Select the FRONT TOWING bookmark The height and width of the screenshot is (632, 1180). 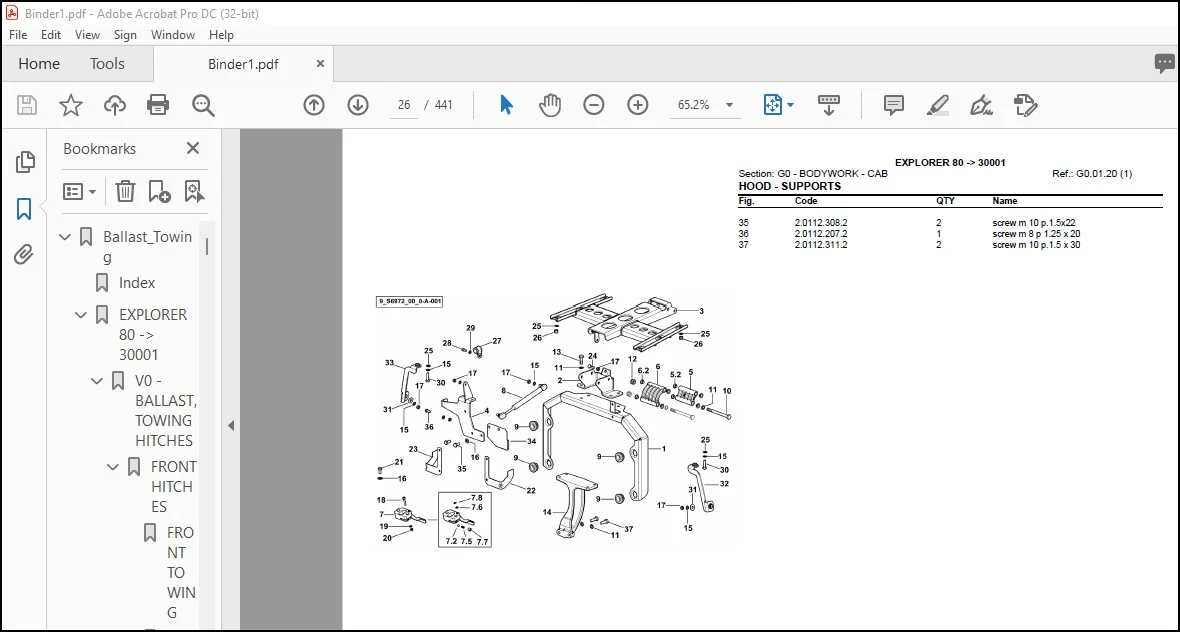click(x=181, y=573)
